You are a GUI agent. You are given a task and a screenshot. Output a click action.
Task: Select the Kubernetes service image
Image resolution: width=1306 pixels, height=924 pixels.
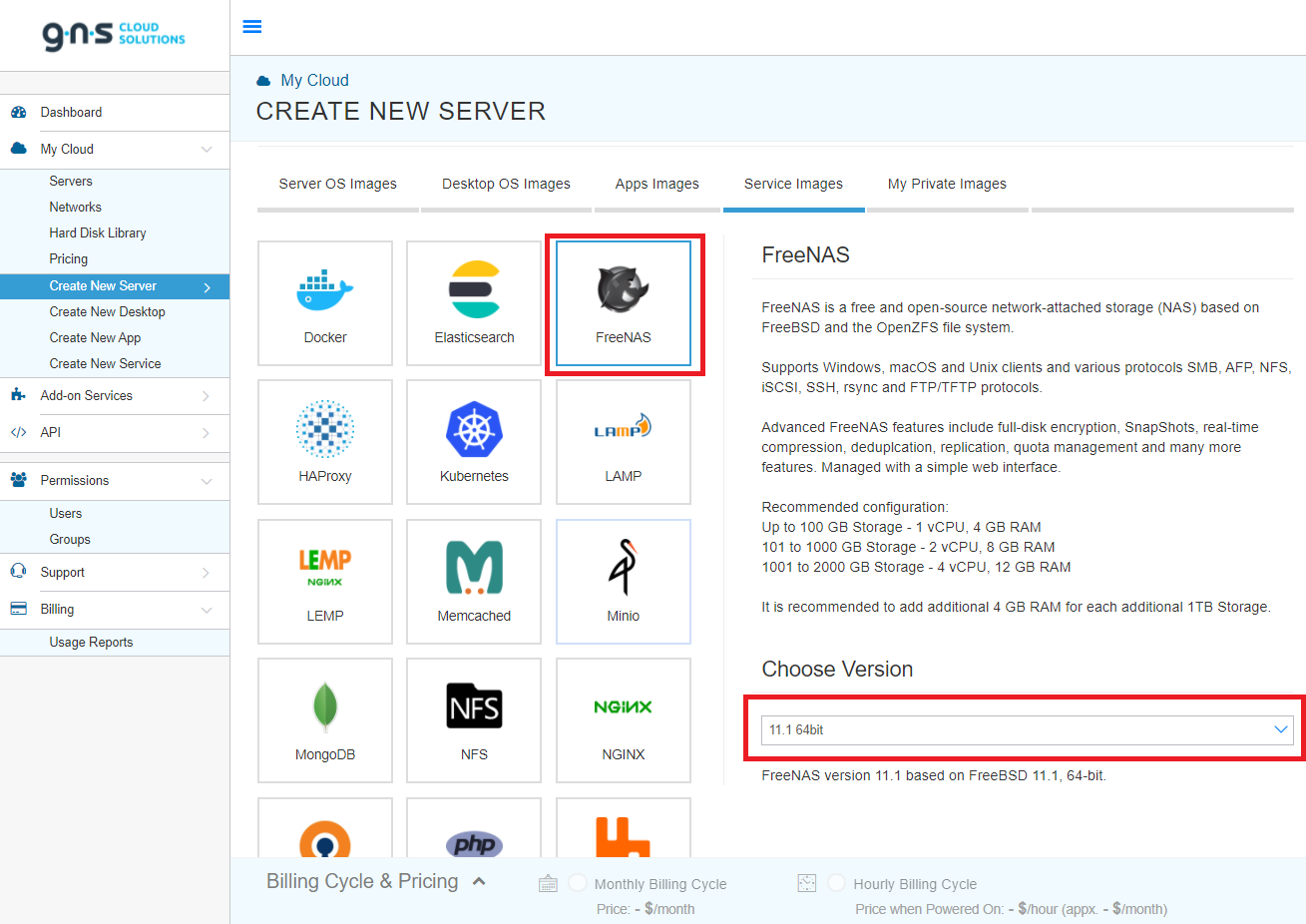tap(474, 442)
